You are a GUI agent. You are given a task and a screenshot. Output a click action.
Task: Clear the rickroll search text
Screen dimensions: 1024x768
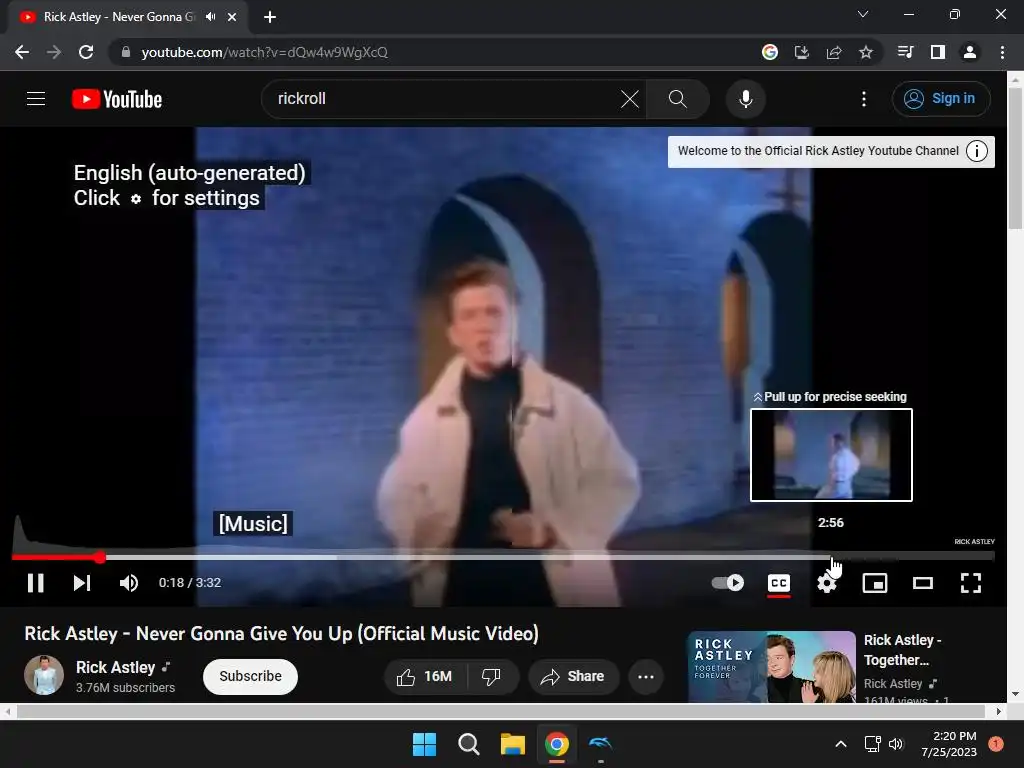tap(630, 99)
